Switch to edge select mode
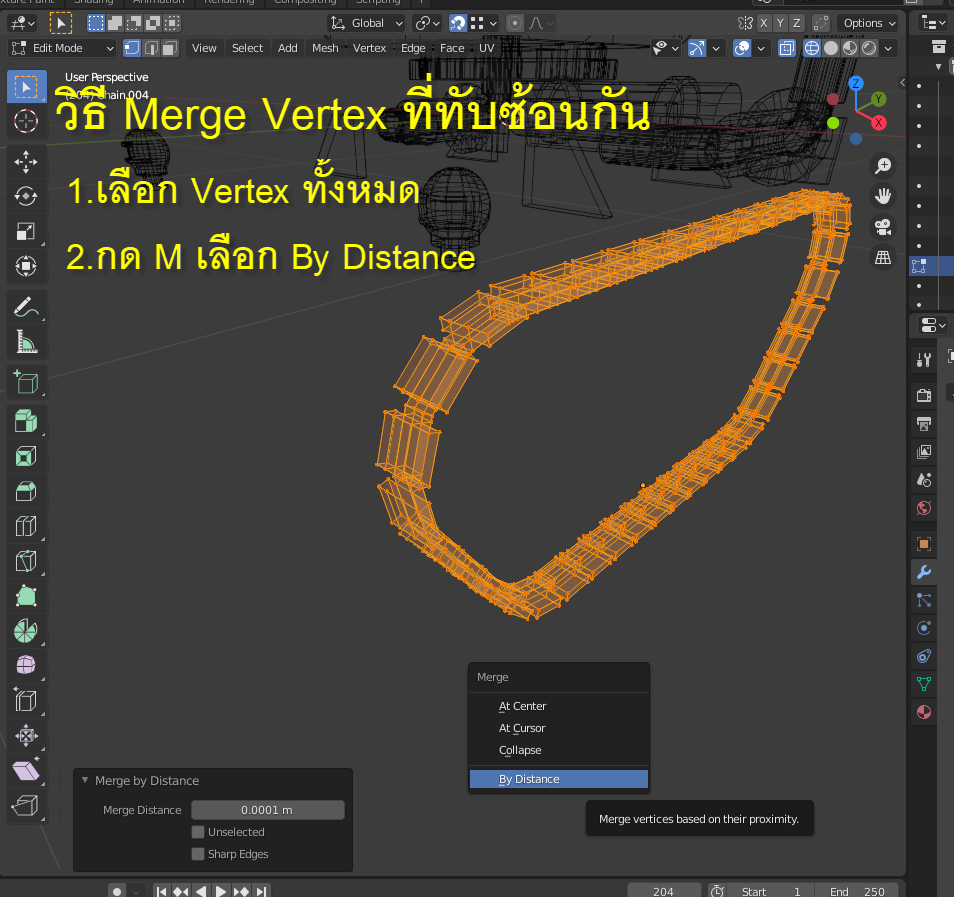954x897 pixels. [151, 48]
